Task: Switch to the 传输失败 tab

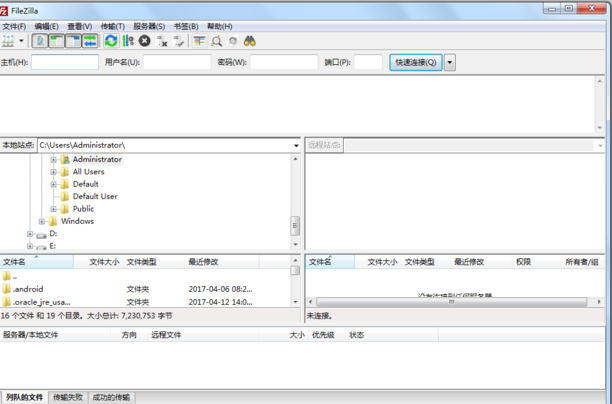Action: pos(68,397)
